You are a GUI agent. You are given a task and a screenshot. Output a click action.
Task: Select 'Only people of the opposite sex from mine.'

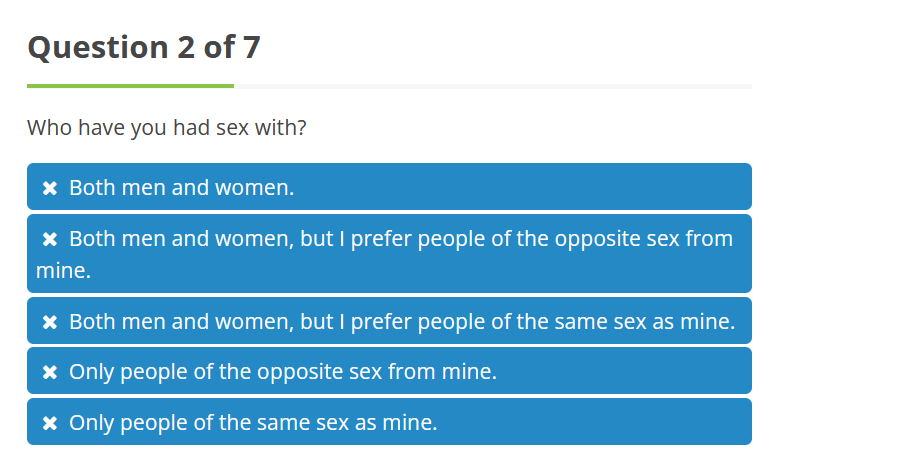pos(389,371)
